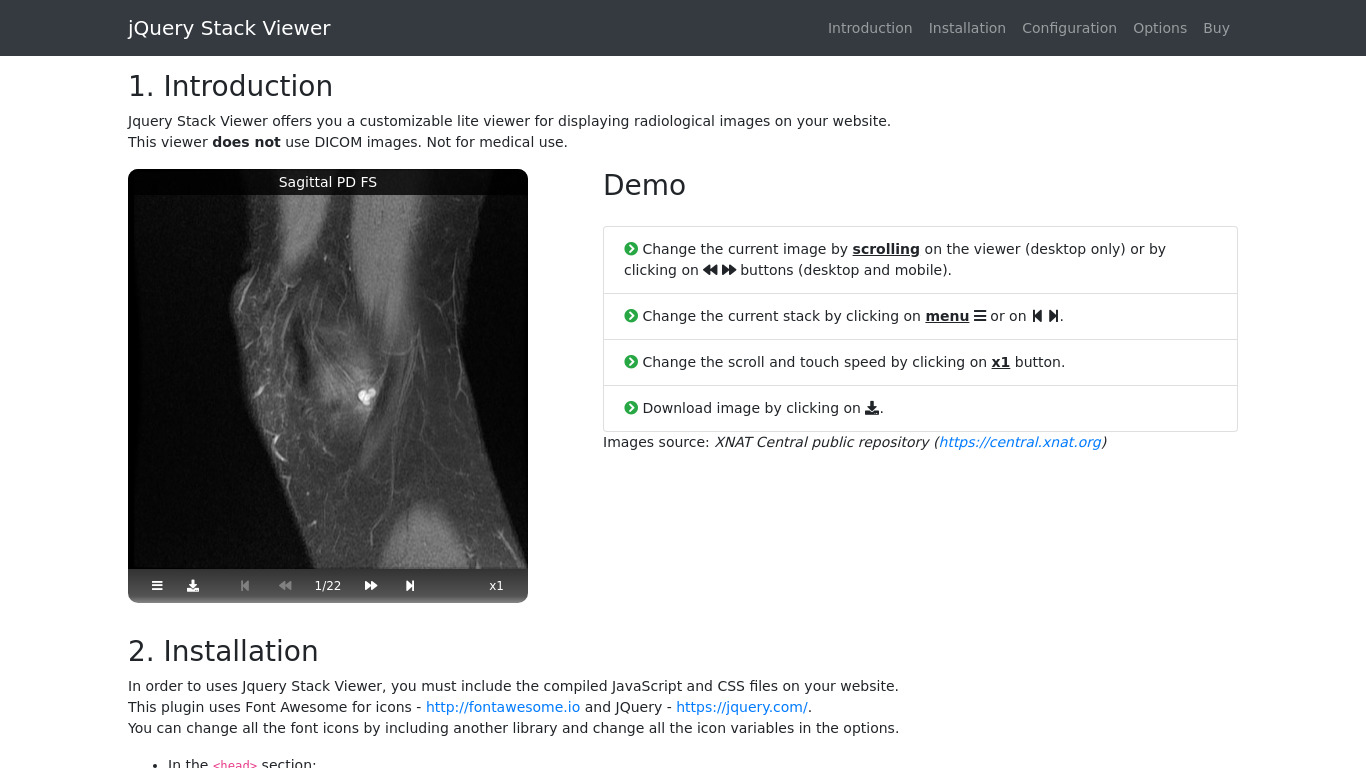The image size is (1366, 768).
Task: Open the central.xnat.org source link
Action: click(x=1019, y=442)
